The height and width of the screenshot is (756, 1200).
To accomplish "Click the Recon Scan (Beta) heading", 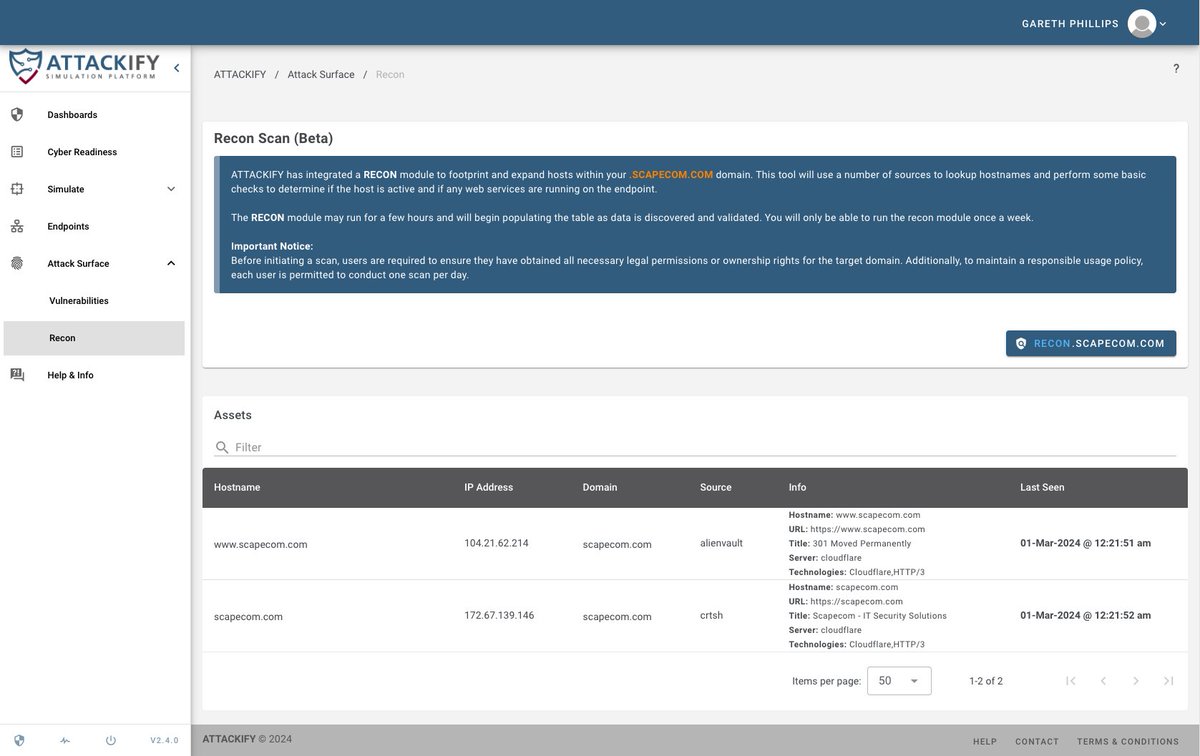I will click(x=274, y=139).
